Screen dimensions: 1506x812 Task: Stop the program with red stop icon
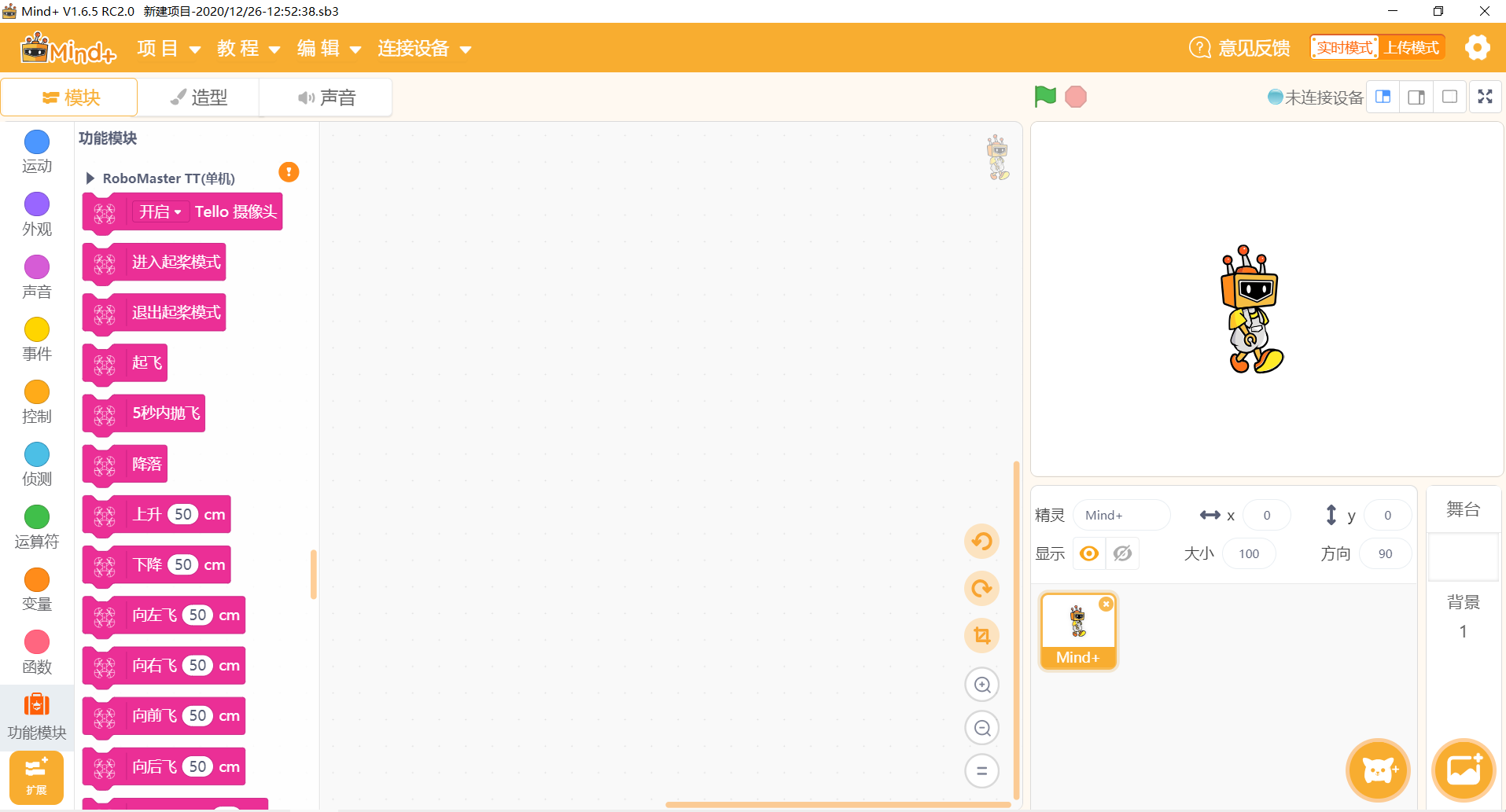(1075, 97)
